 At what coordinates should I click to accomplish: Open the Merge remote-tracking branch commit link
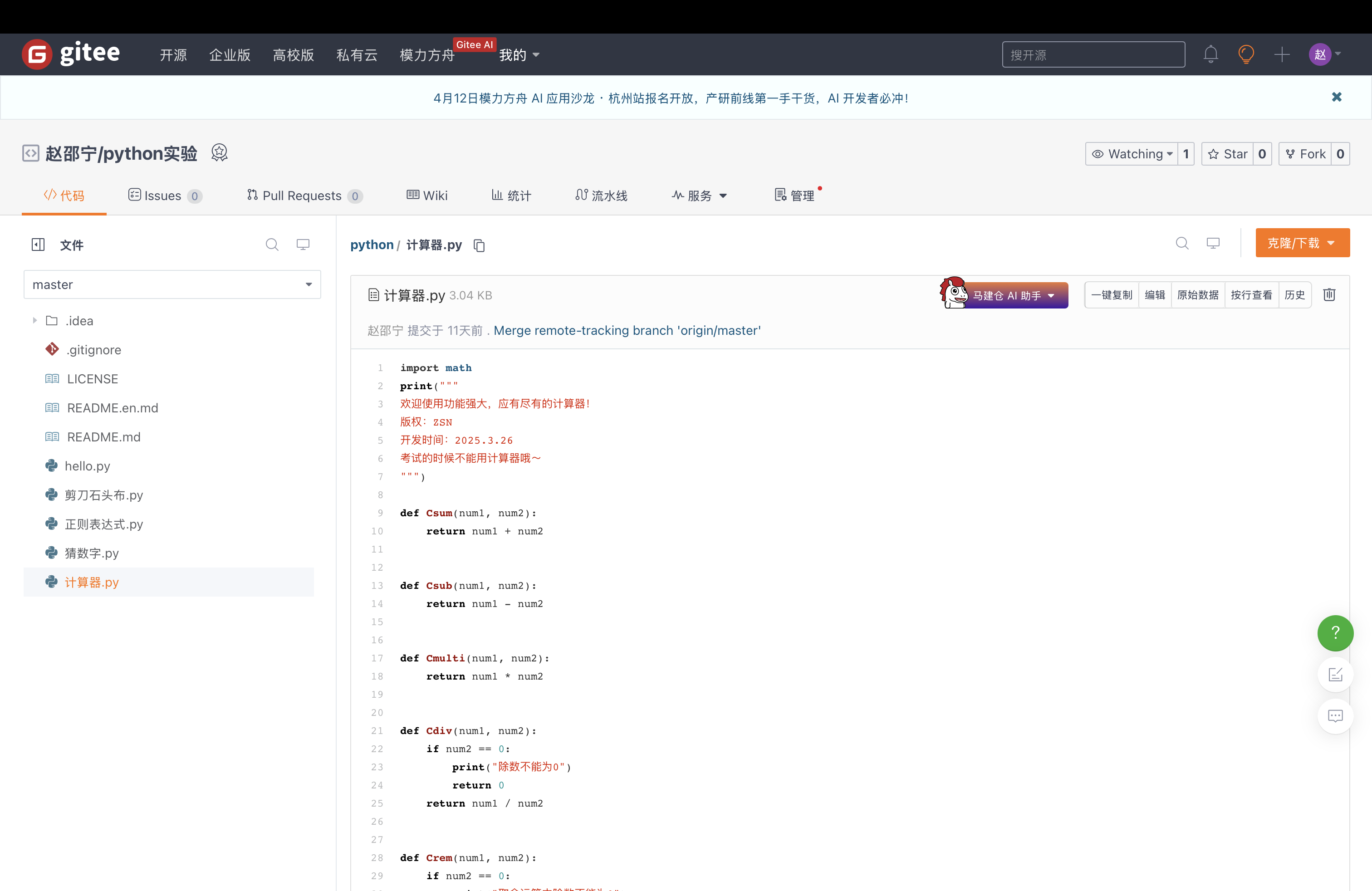coord(627,330)
